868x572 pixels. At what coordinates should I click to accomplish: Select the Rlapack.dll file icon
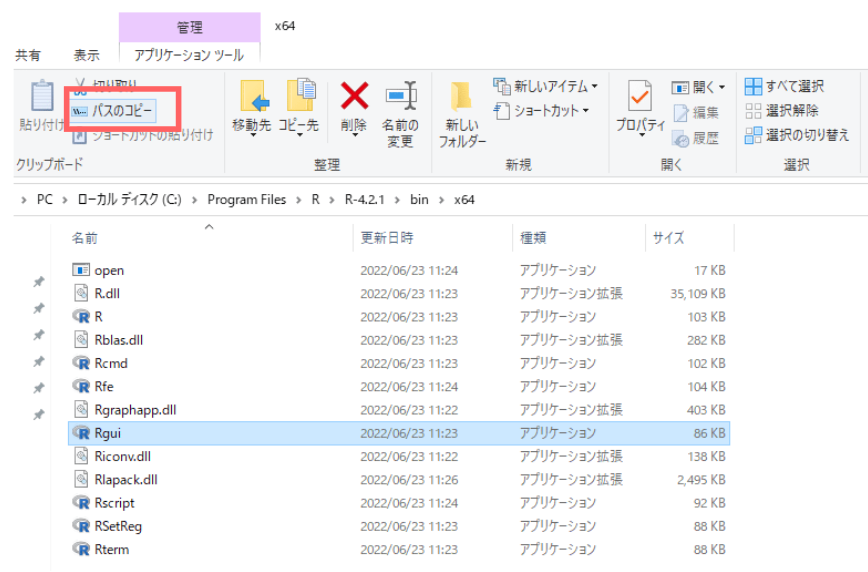(x=81, y=480)
